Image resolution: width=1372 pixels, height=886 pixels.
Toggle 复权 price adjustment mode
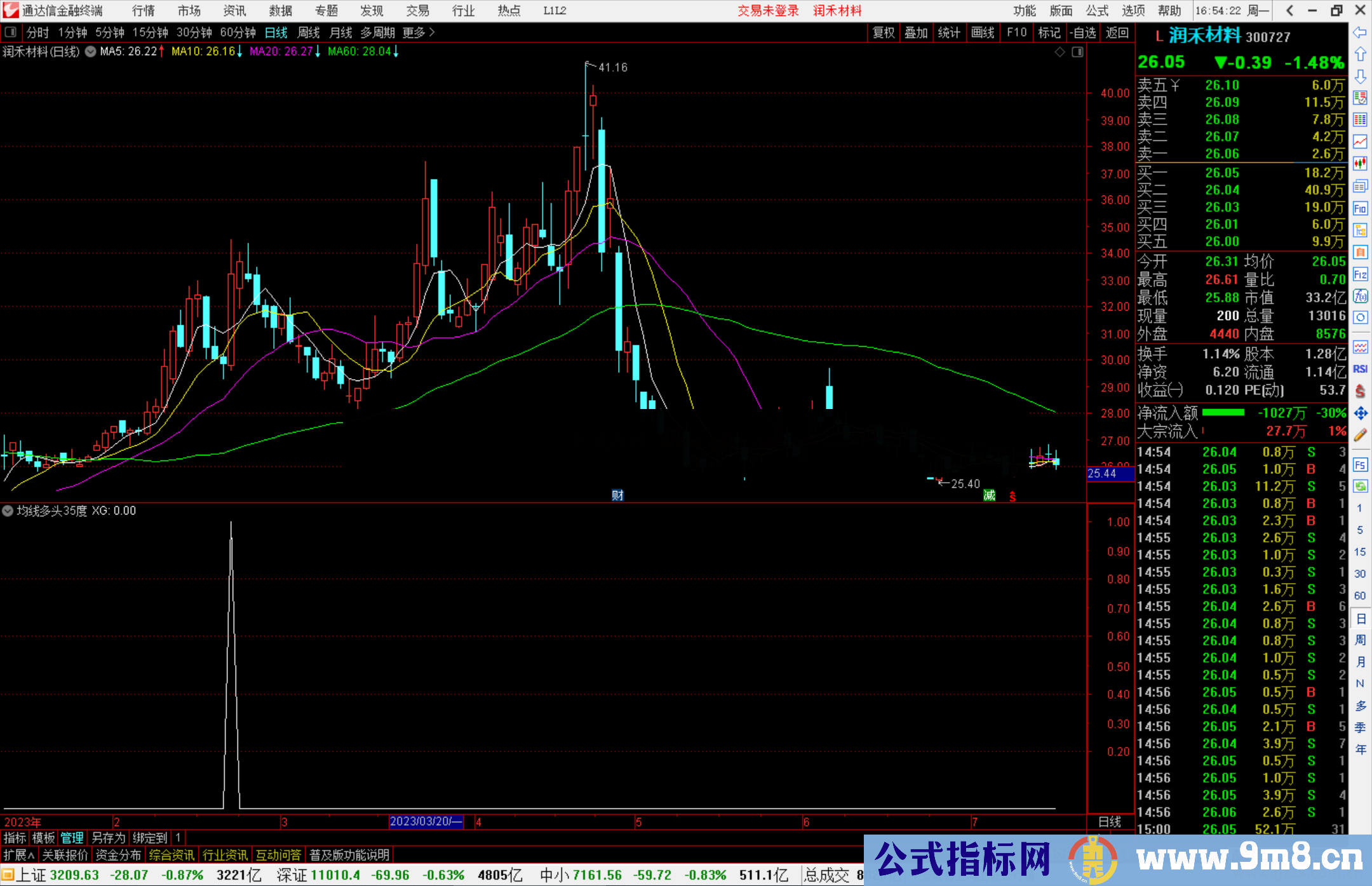pos(883,32)
